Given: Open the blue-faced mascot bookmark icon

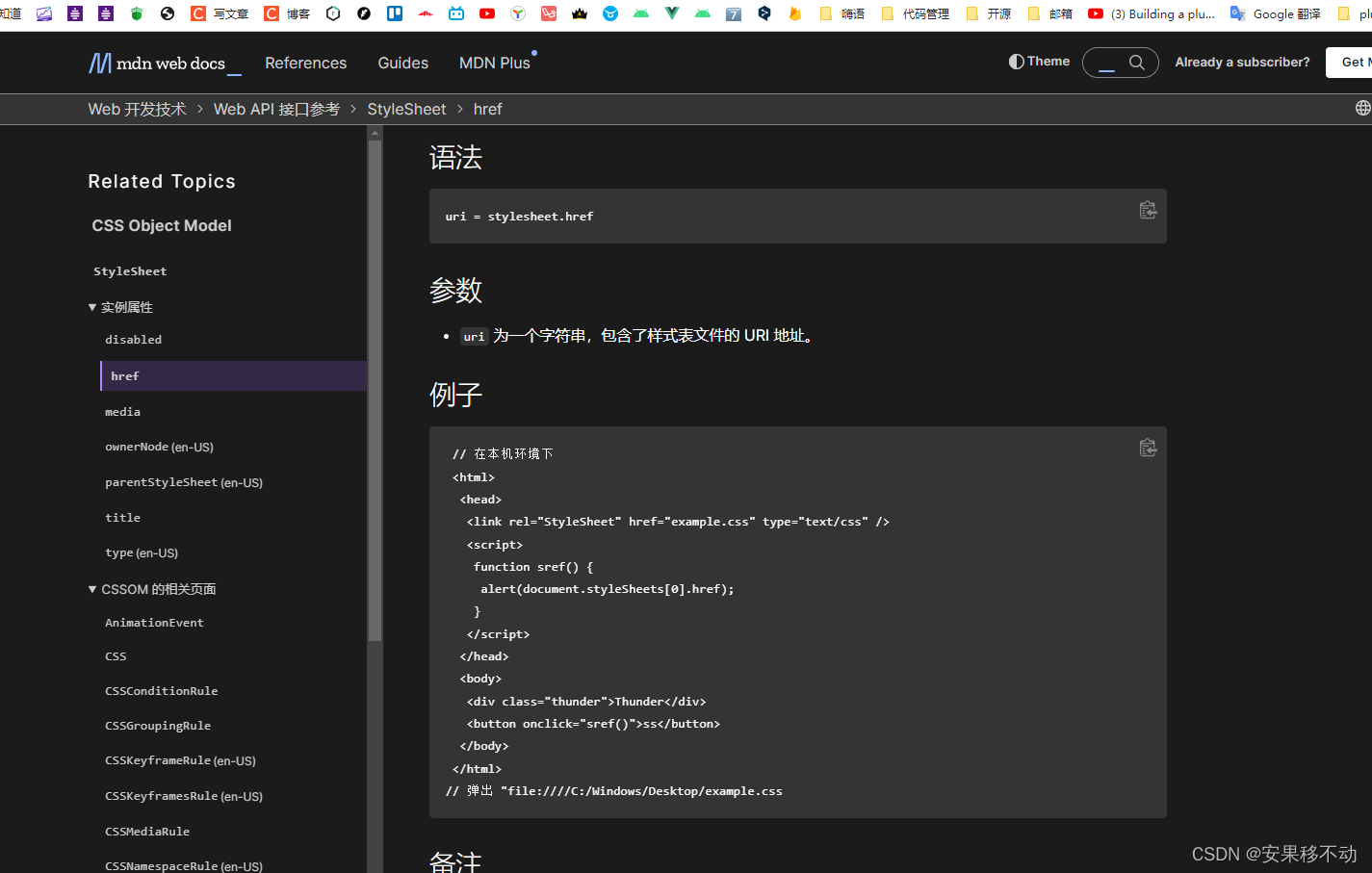Looking at the screenshot, I should 610,13.
